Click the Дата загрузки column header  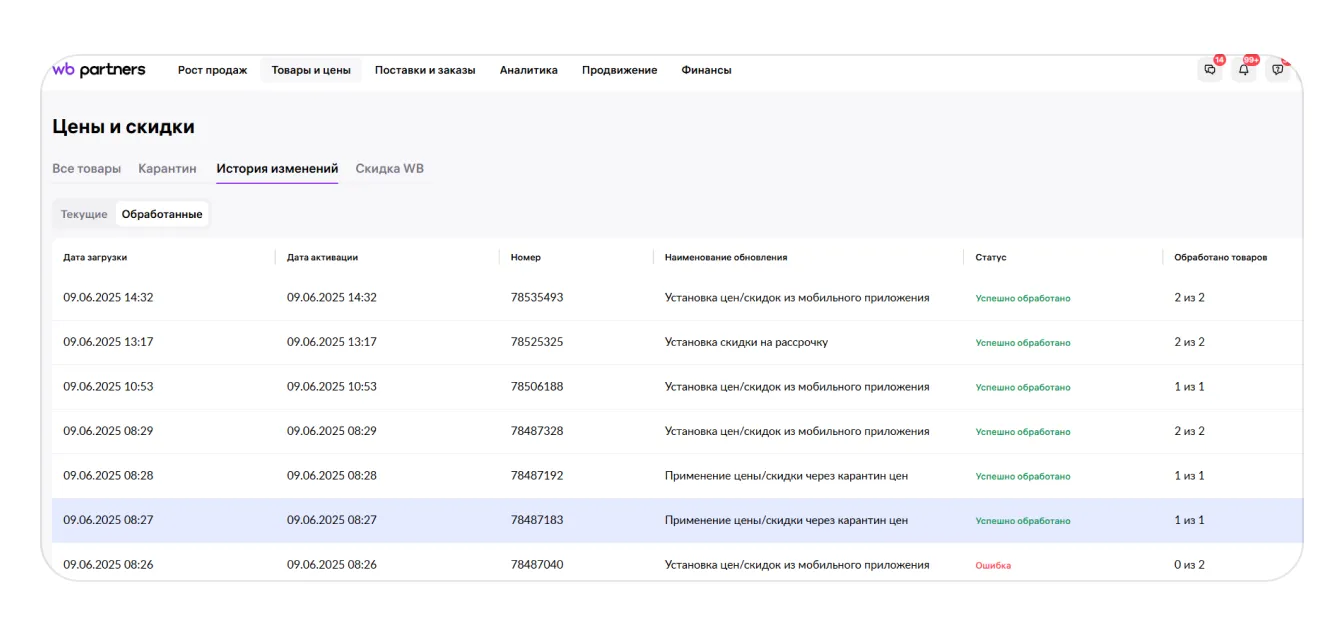coord(95,257)
